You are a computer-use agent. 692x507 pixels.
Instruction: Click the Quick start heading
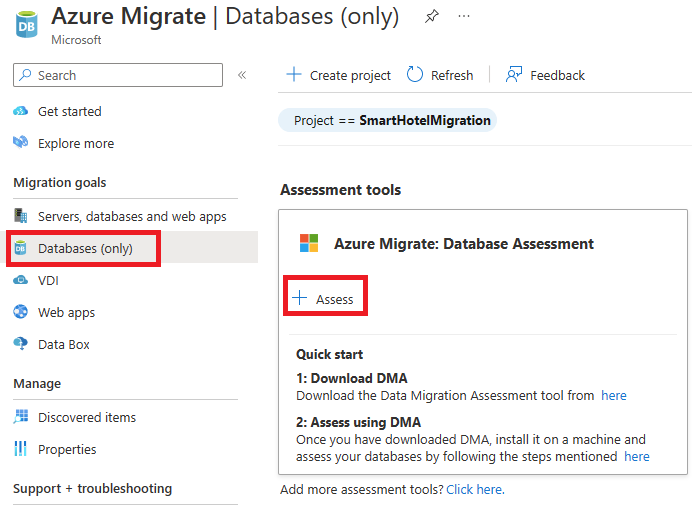pyautogui.click(x=330, y=354)
